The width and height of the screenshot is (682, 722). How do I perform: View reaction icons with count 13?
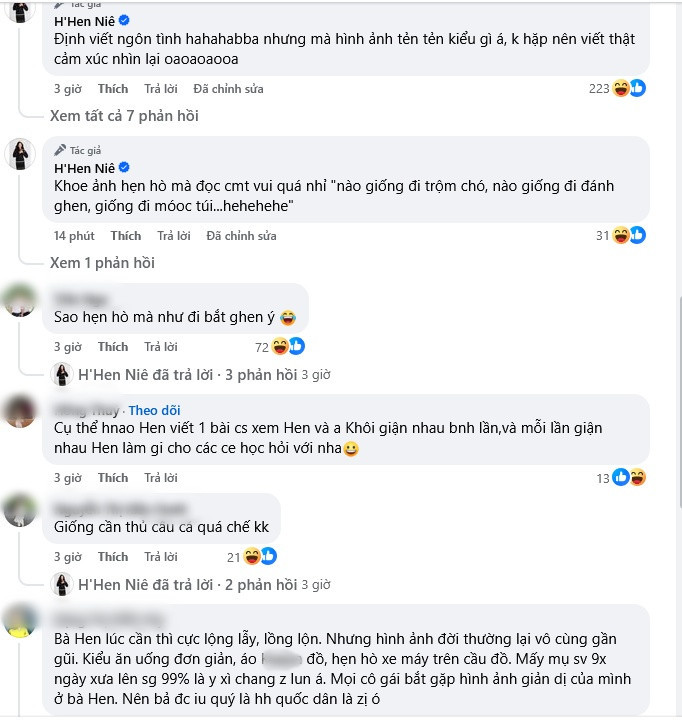[629, 478]
